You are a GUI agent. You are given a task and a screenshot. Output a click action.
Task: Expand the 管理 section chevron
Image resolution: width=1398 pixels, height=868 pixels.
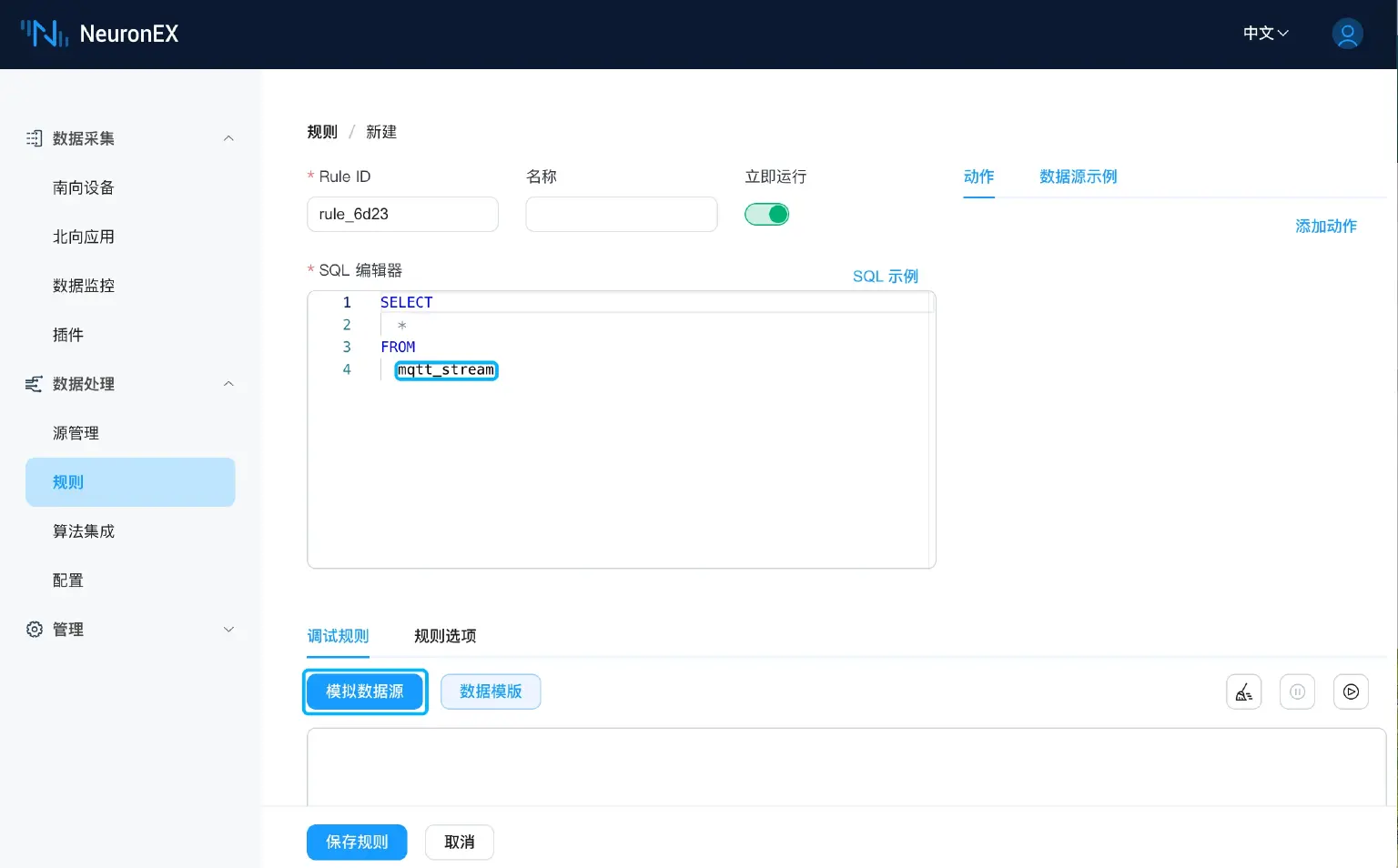click(x=228, y=630)
